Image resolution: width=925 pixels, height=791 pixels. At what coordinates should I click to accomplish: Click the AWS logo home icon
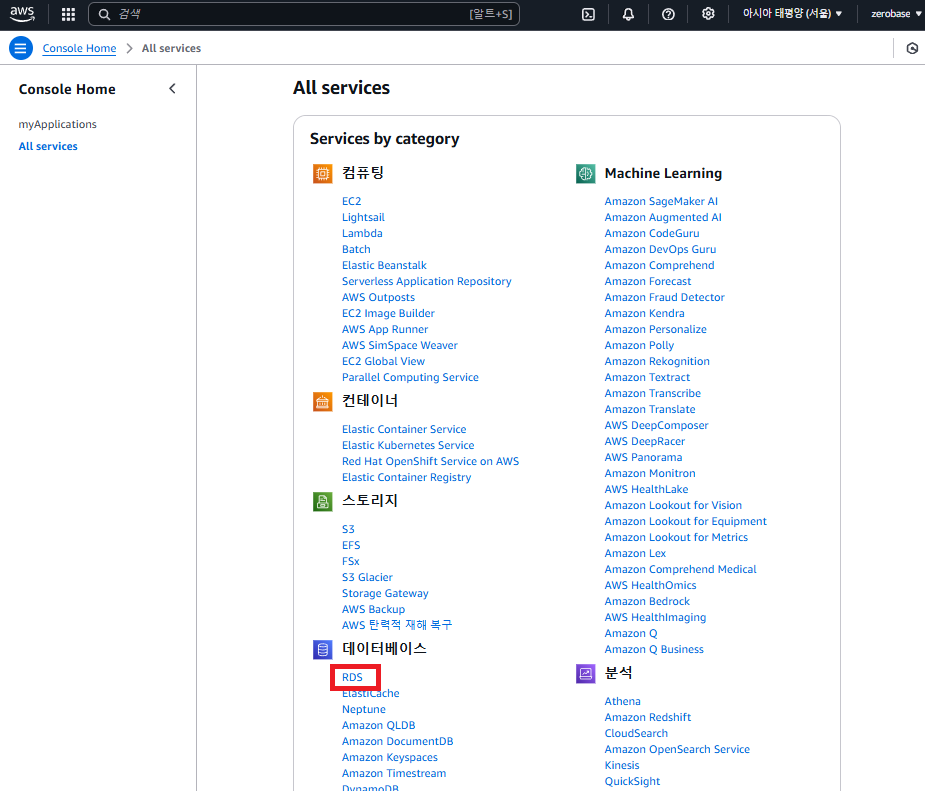click(x=22, y=14)
